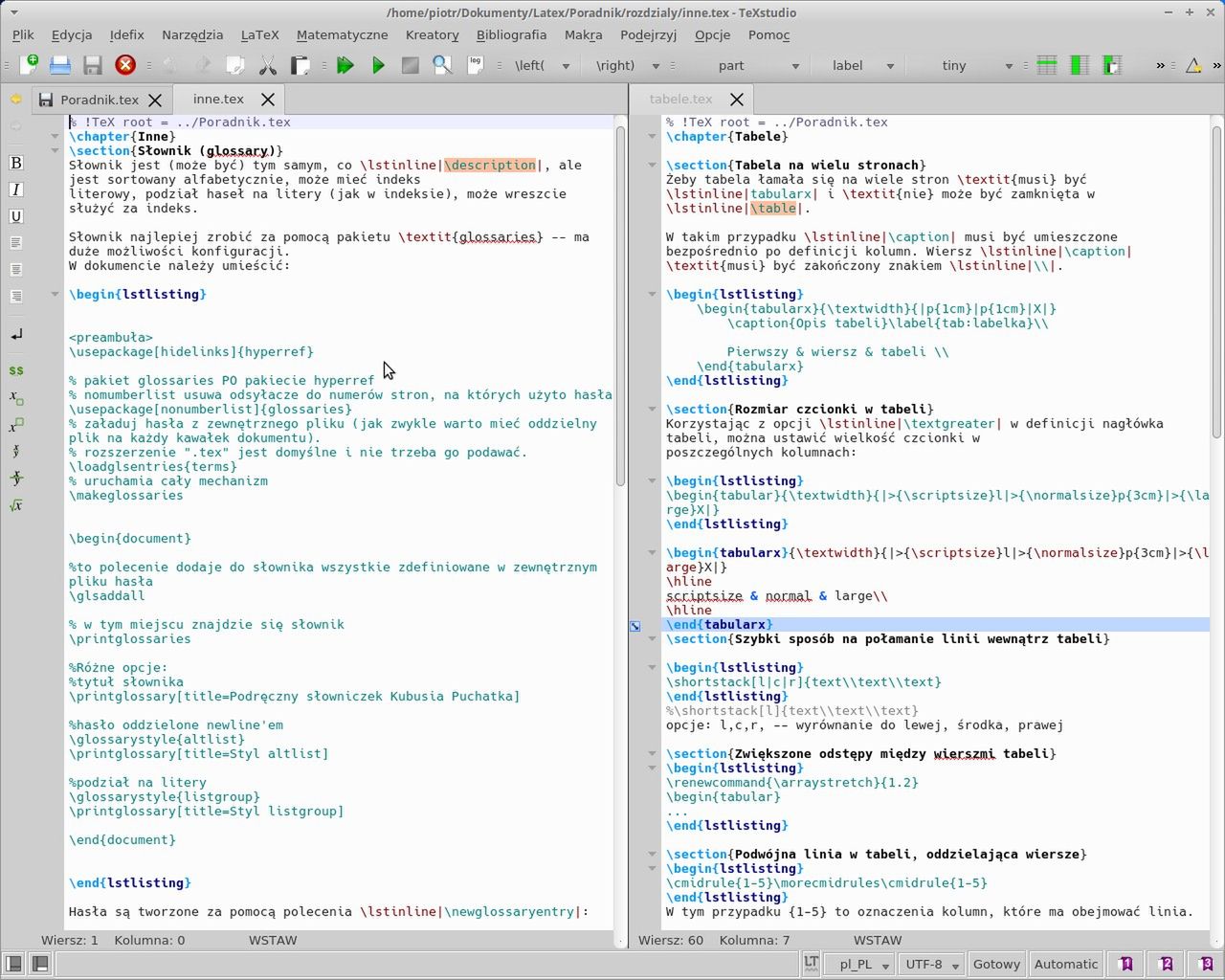
Task: Close the tabele.tex tab
Action: click(737, 100)
